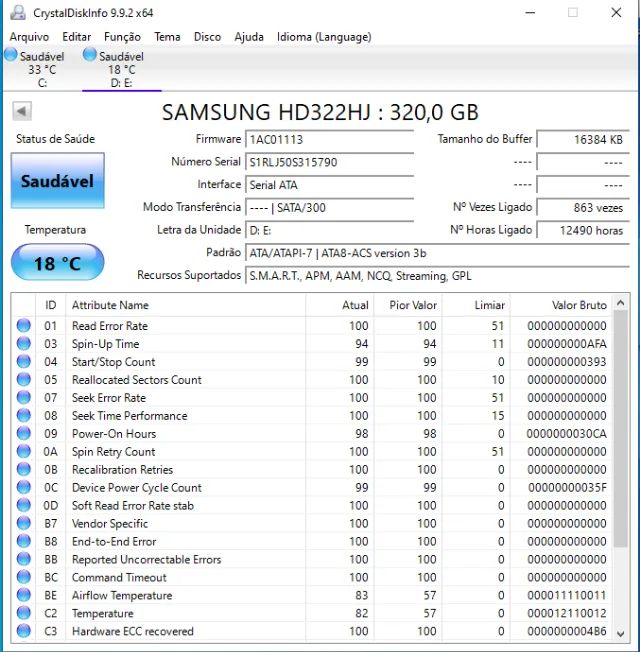The image size is (640, 652).
Task: Click status icon of Seek Error Rate row
Action: click(x=24, y=398)
